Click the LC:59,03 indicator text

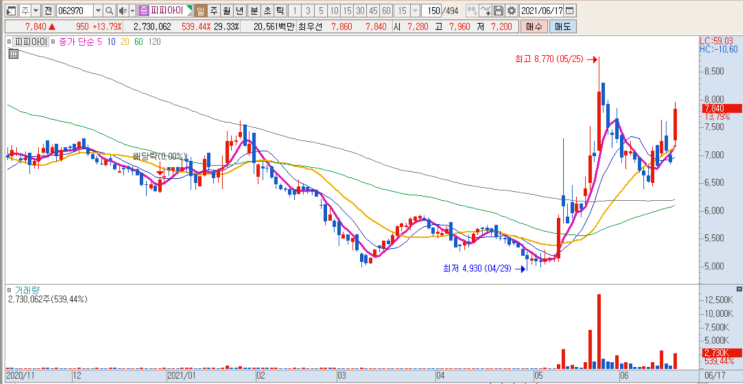click(716, 41)
